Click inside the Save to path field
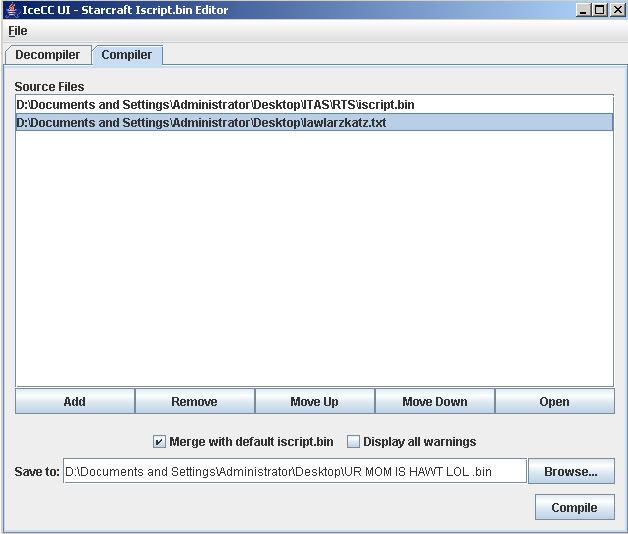Image resolution: width=628 pixels, height=534 pixels. click(295, 471)
